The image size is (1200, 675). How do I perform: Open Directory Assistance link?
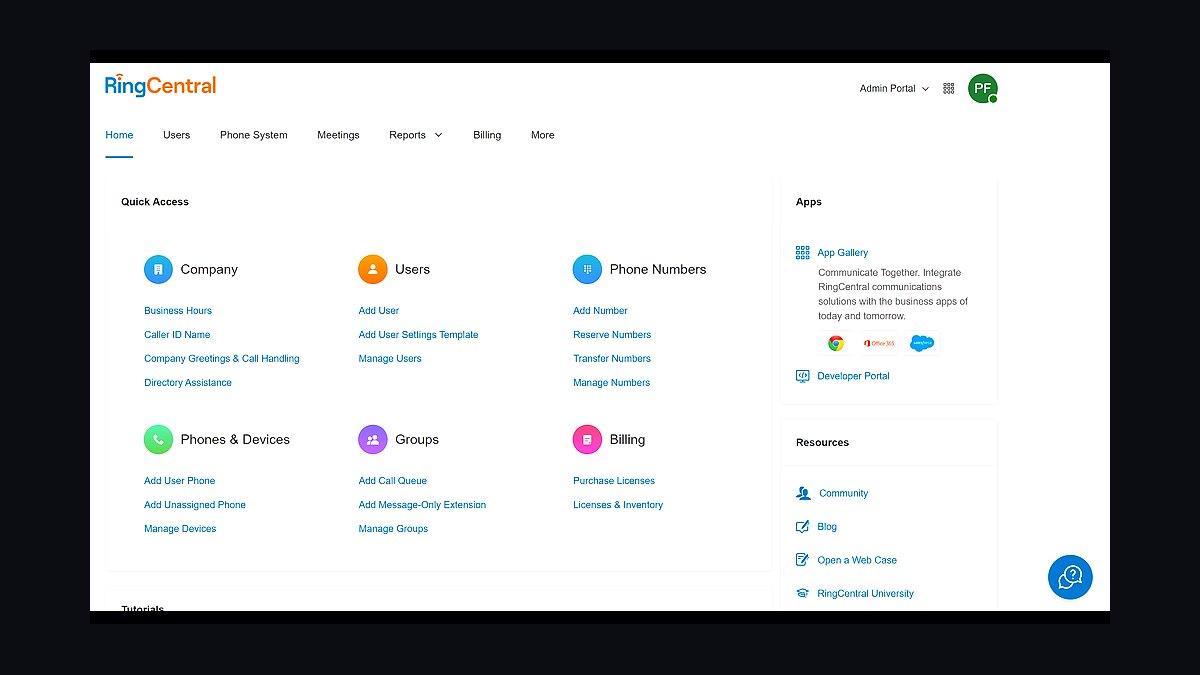click(x=188, y=383)
